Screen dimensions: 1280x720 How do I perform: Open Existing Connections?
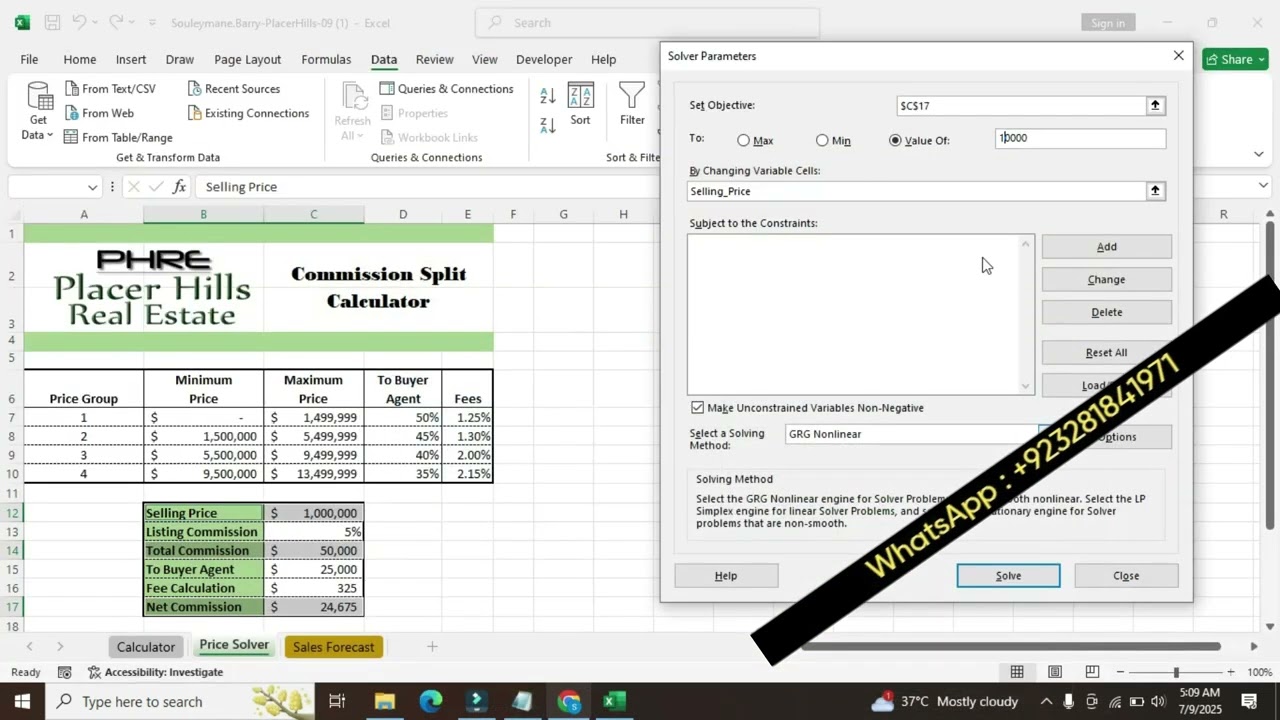(247, 113)
